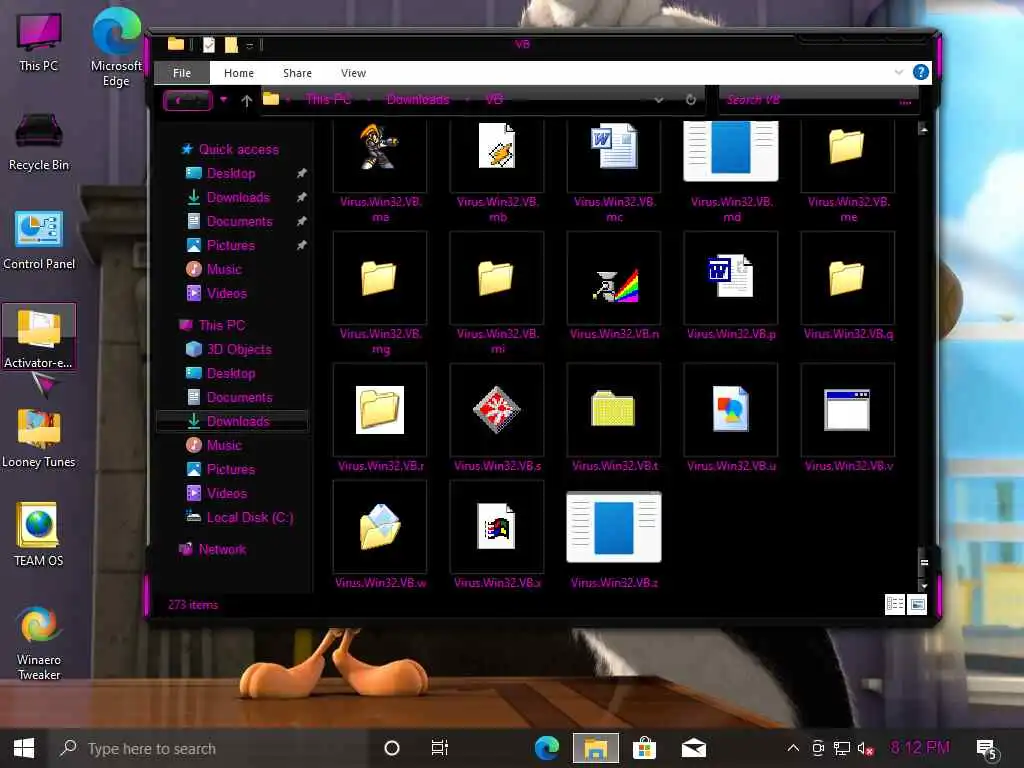Click new folder quick access toolbar icon
Viewport: 1024px width, 768px height.
click(x=231, y=44)
